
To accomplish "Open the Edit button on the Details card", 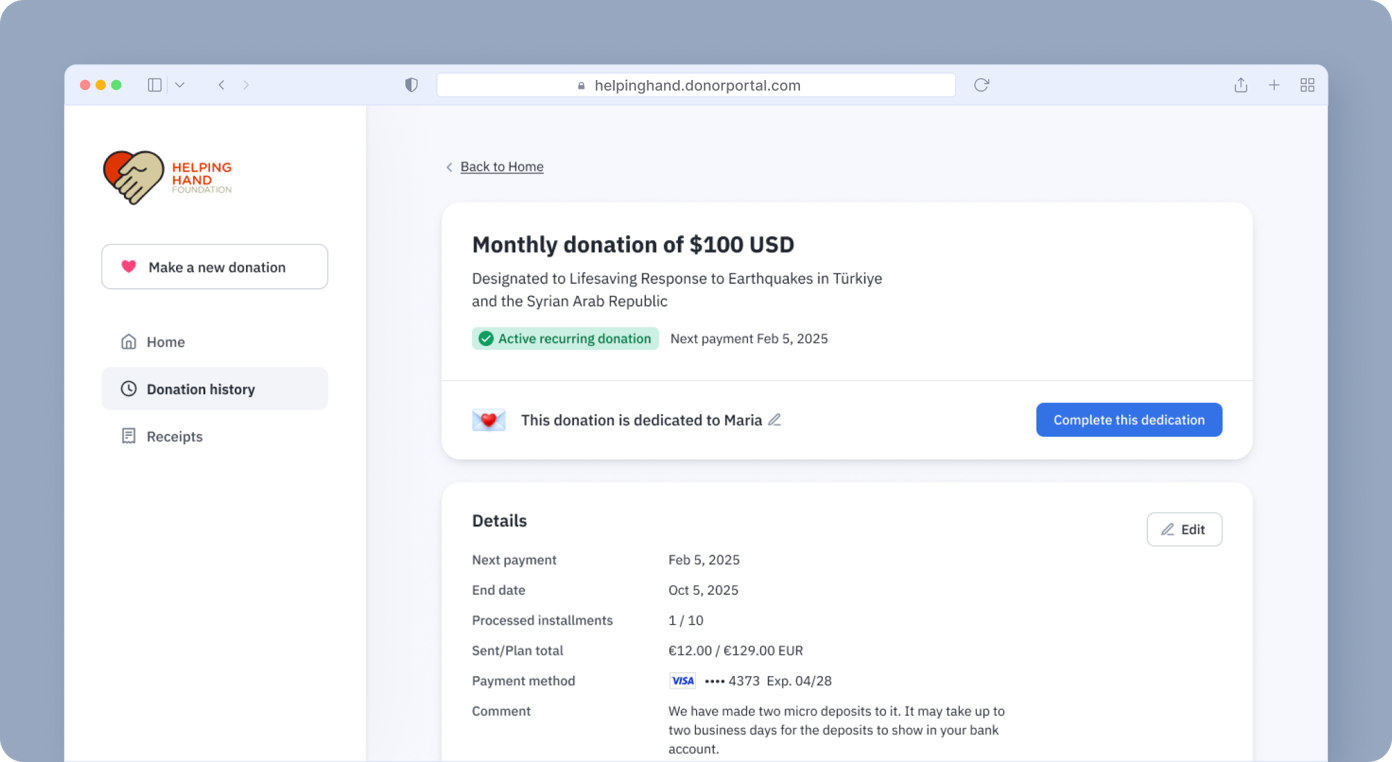I will (x=1184, y=529).
